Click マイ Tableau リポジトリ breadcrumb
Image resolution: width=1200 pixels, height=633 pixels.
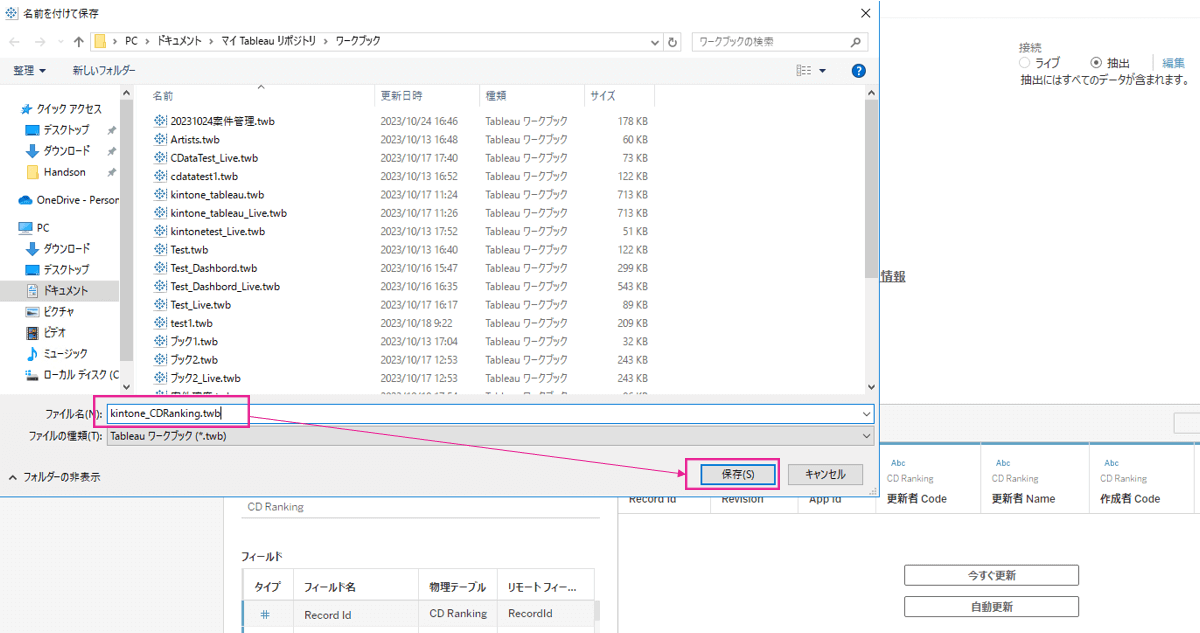268,42
